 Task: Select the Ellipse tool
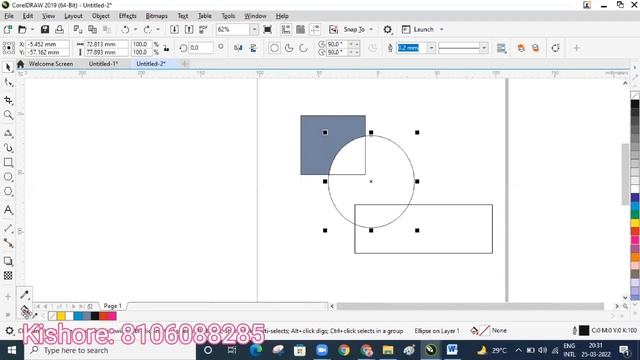(x=8, y=177)
